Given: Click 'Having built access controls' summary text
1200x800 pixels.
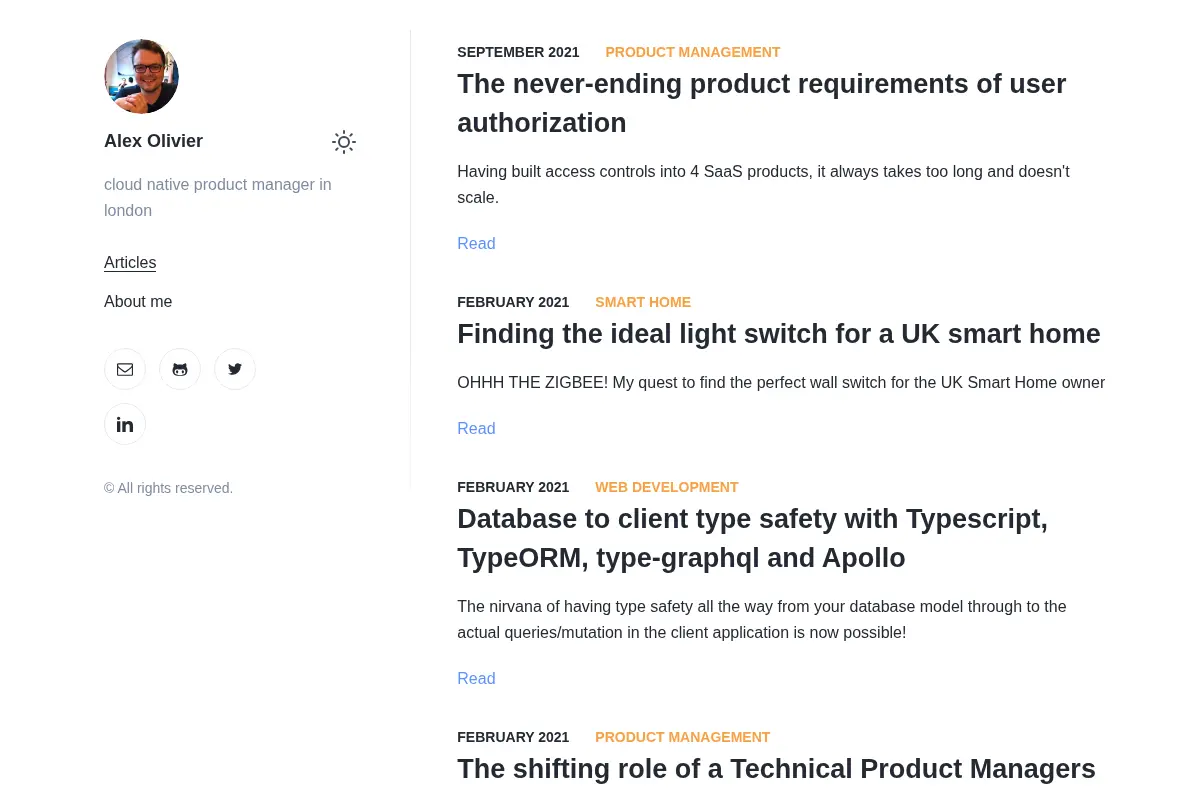Looking at the screenshot, I should point(763,185).
